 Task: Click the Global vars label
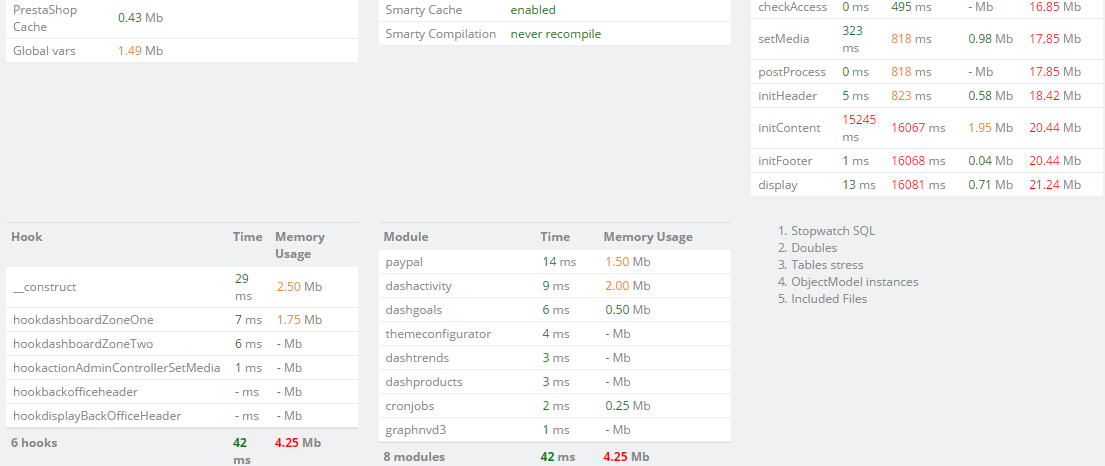click(44, 50)
